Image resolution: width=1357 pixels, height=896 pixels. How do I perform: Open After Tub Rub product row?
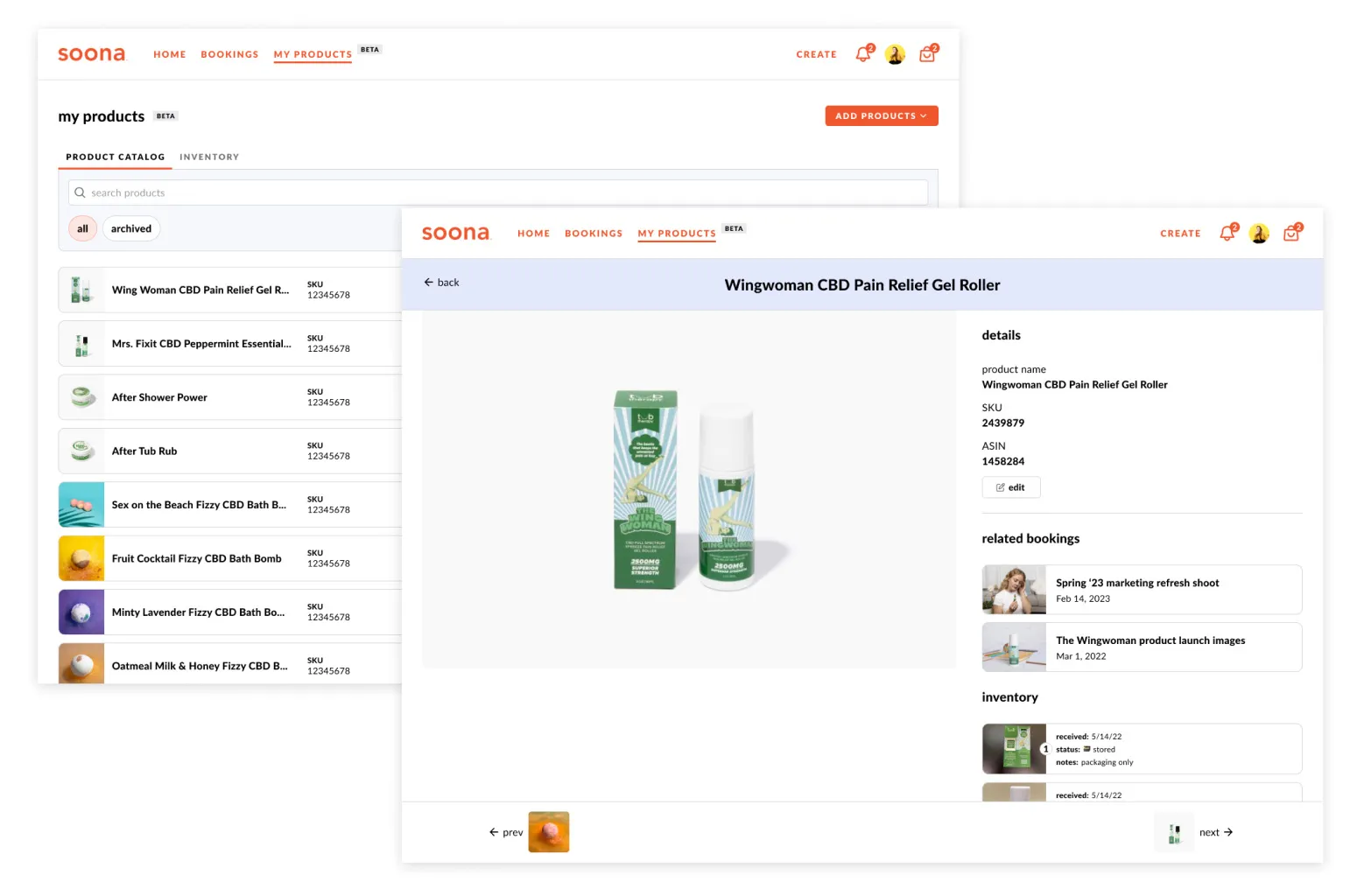230,451
